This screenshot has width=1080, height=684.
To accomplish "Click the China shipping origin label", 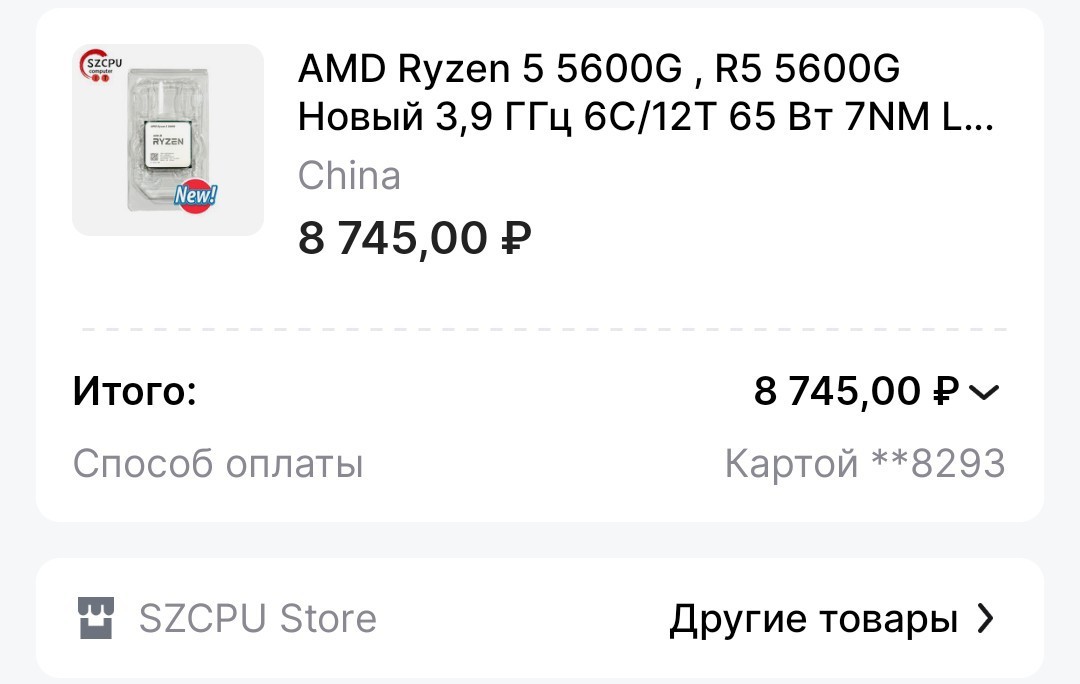I will 349,176.
